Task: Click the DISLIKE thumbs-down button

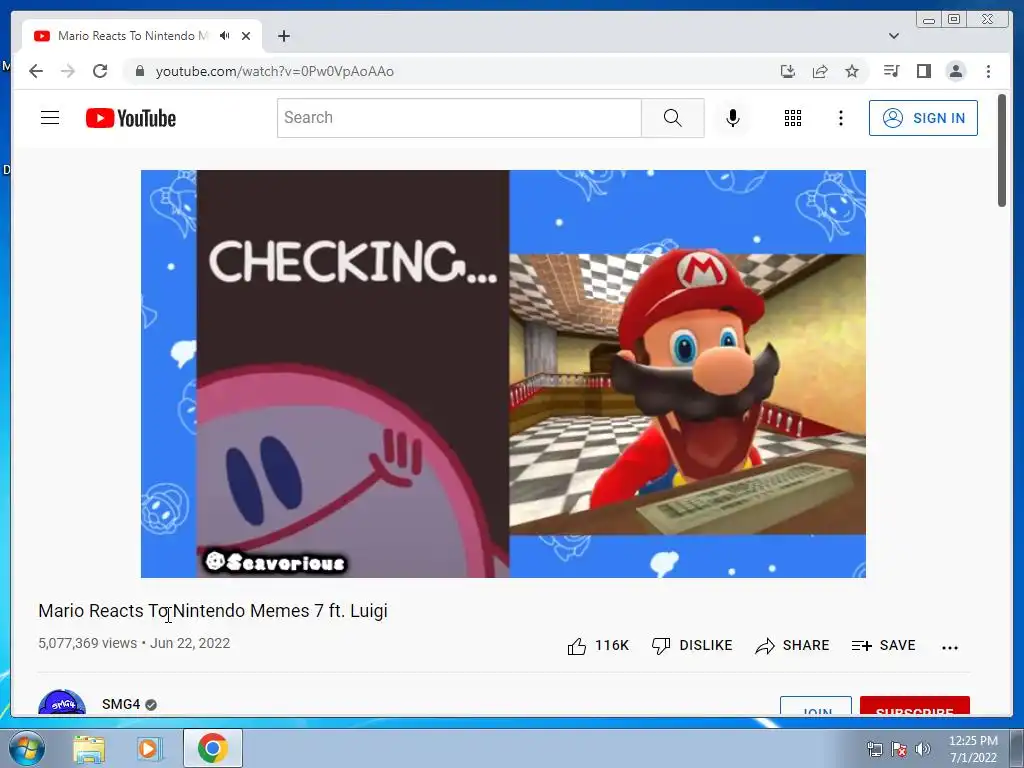Action: pyautogui.click(x=692, y=646)
